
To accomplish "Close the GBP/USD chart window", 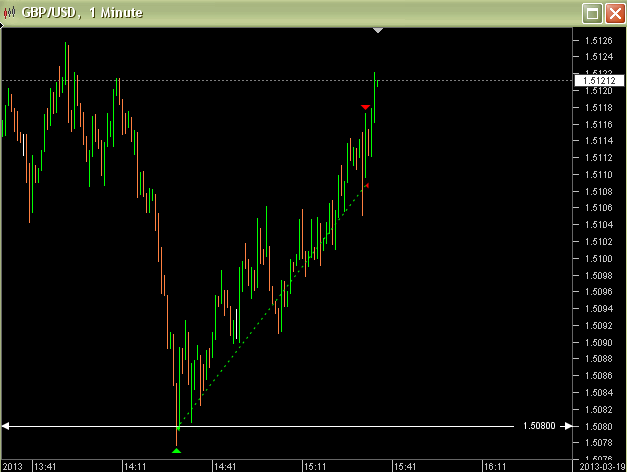I will (x=615, y=14).
